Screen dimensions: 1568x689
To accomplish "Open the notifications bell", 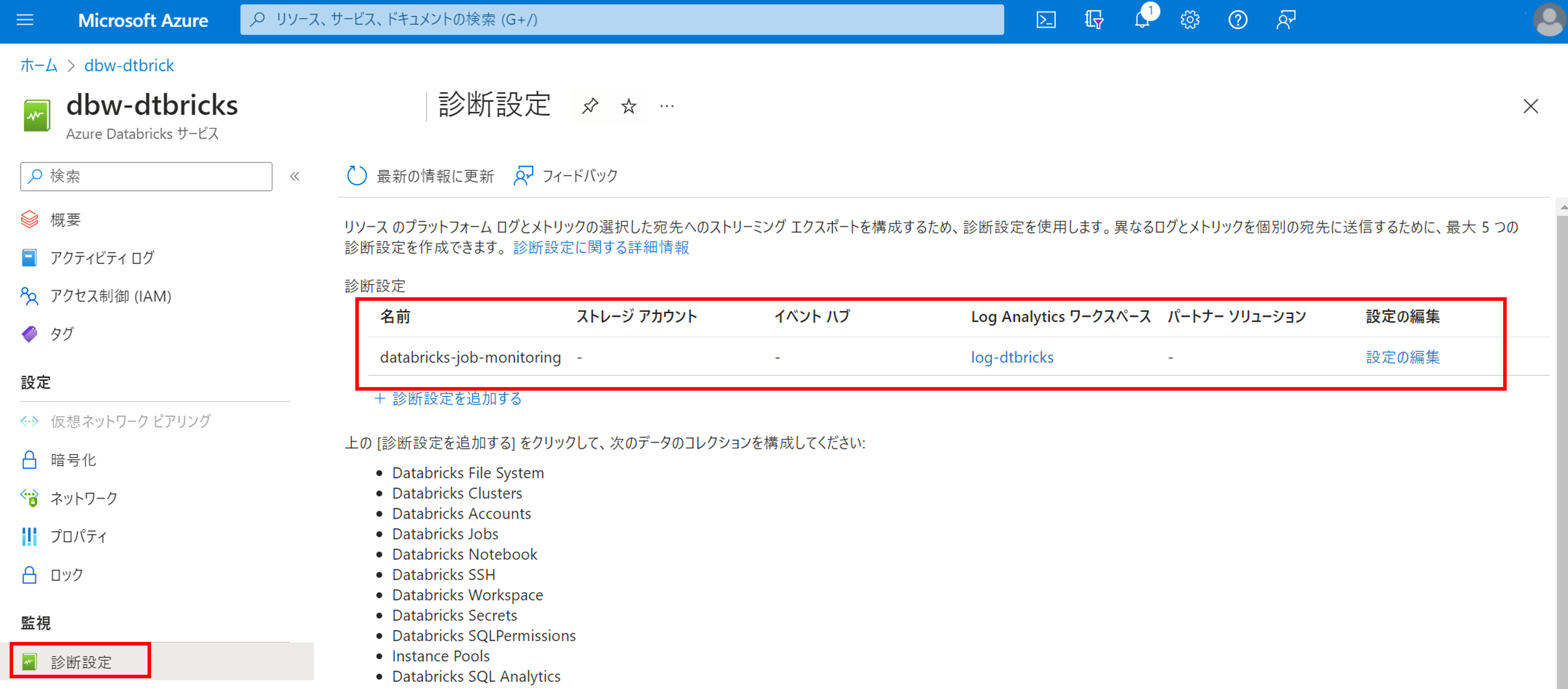I will pyautogui.click(x=1142, y=20).
